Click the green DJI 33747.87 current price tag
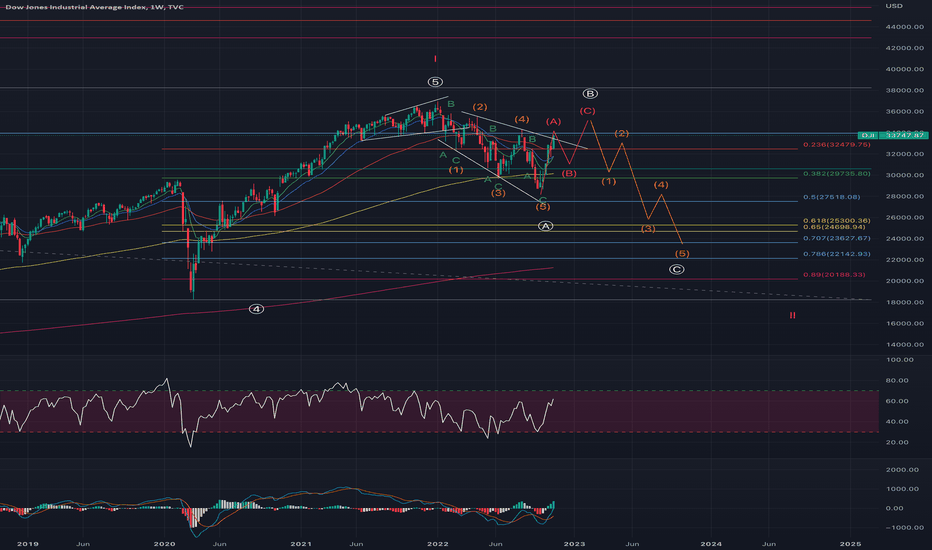 tap(893, 136)
